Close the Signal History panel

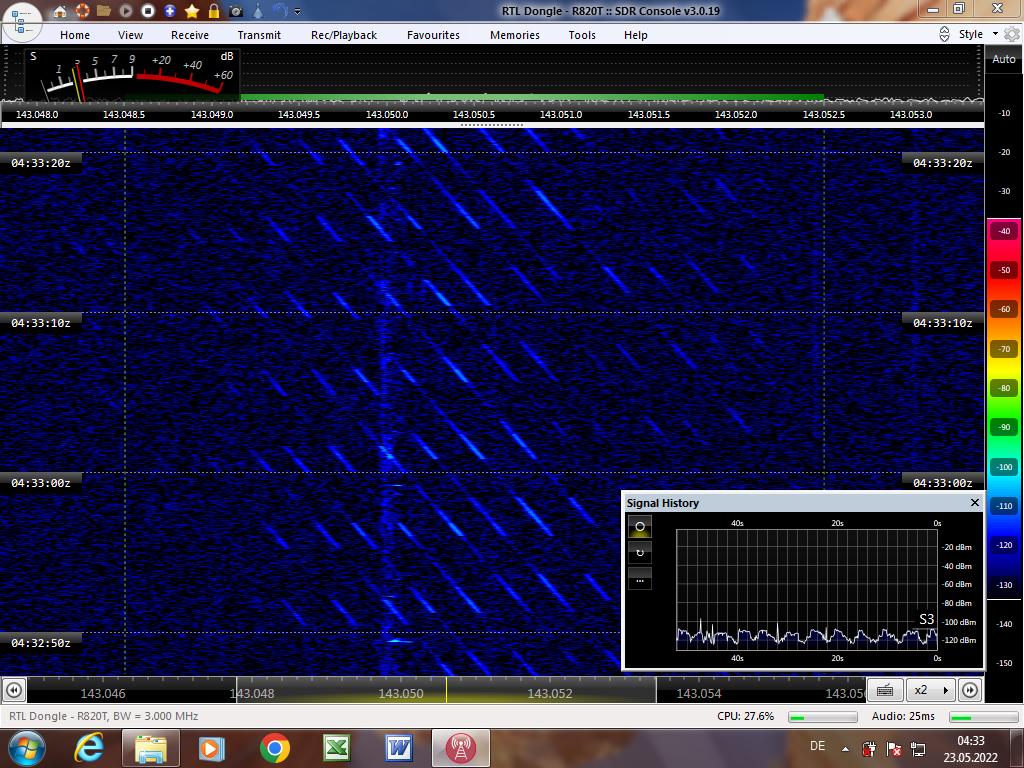point(974,502)
